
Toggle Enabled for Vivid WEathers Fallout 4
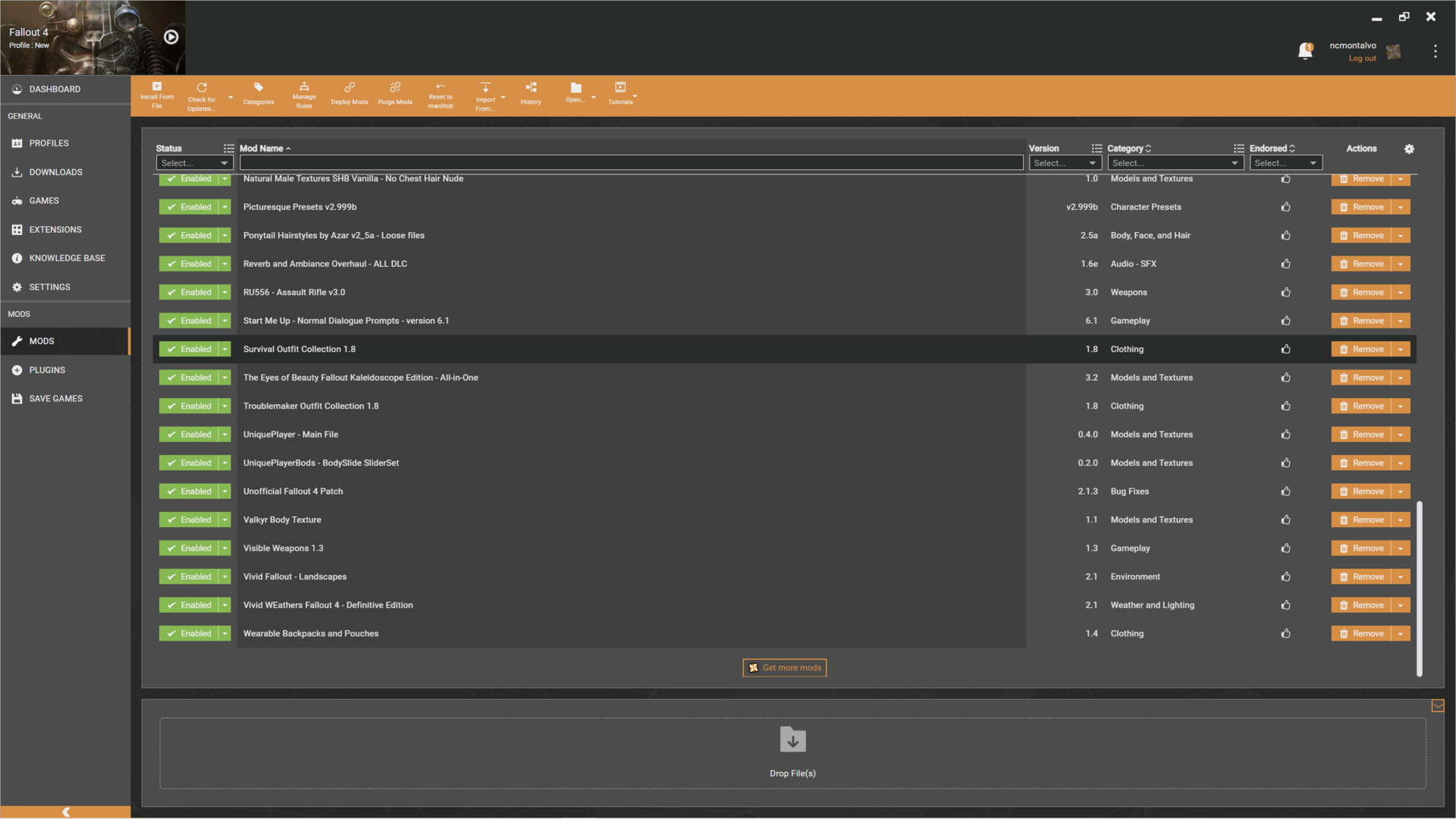click(189, 605)
